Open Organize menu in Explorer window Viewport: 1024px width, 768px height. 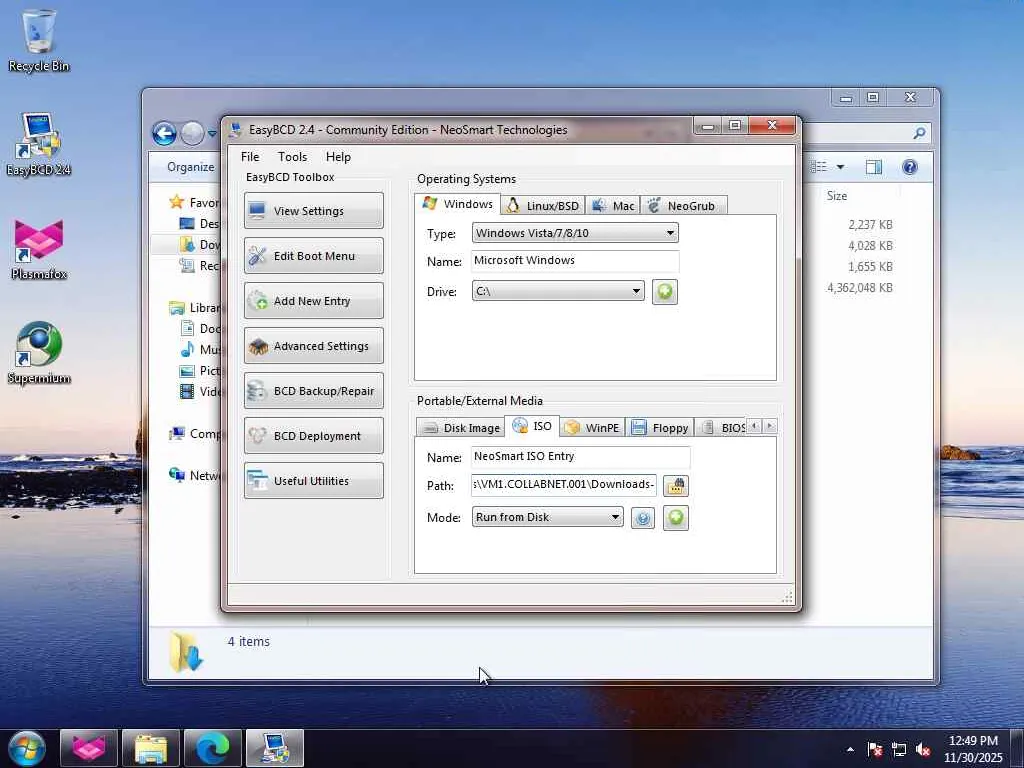tap(190, 167)
